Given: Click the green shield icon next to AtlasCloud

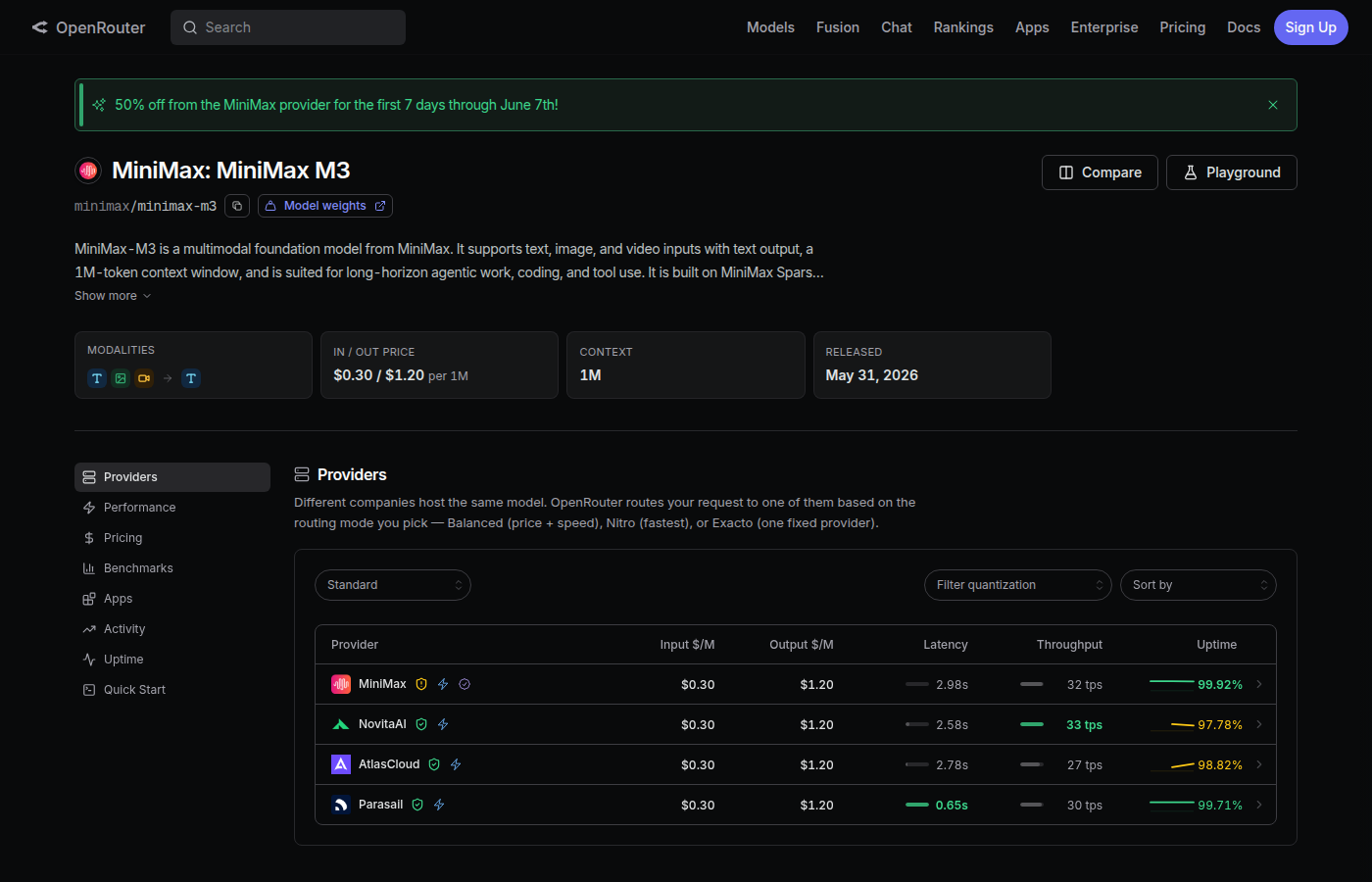Looking at the screenshot, I should 434,764.
